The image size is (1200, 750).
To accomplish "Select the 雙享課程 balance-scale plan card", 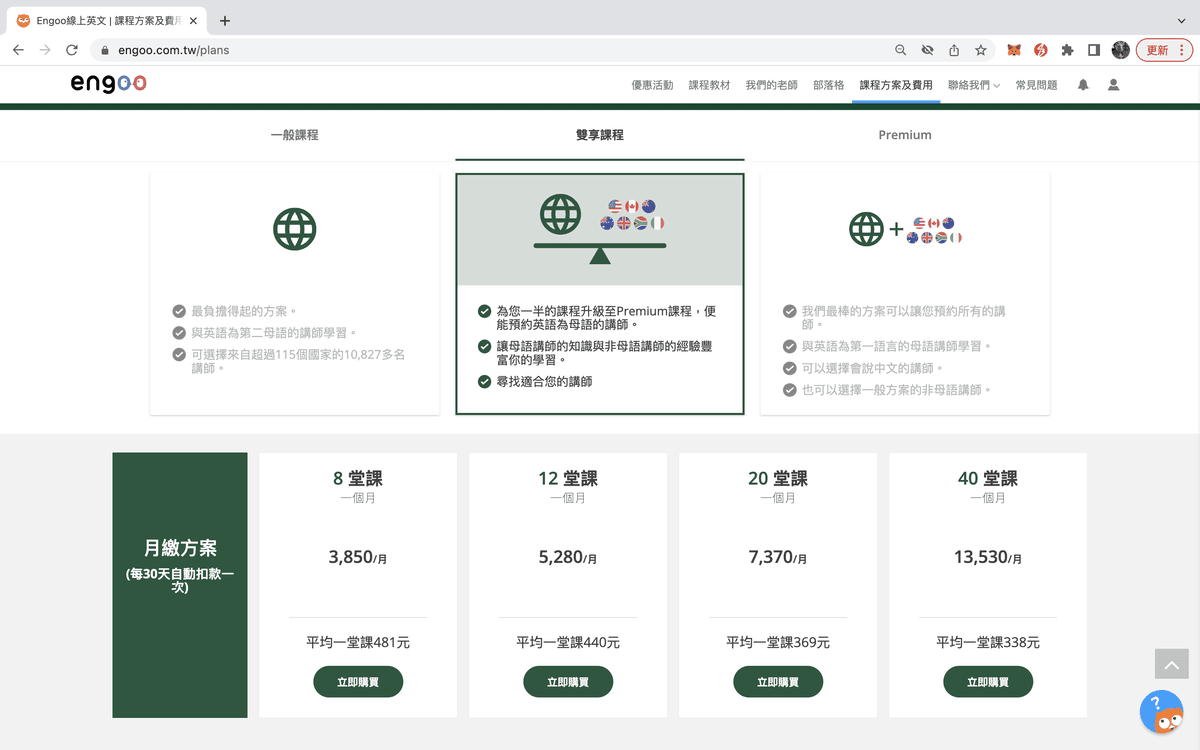I will click(x=600, y=294).
